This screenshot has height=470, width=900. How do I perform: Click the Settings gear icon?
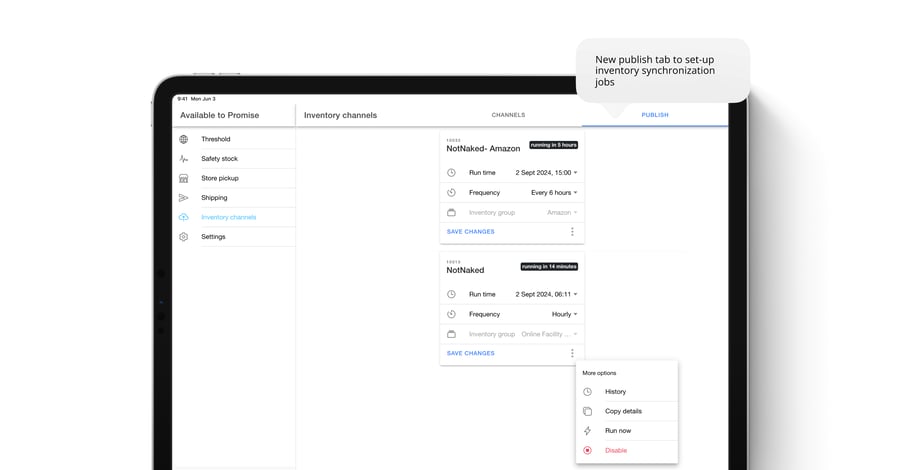point(183,237)
